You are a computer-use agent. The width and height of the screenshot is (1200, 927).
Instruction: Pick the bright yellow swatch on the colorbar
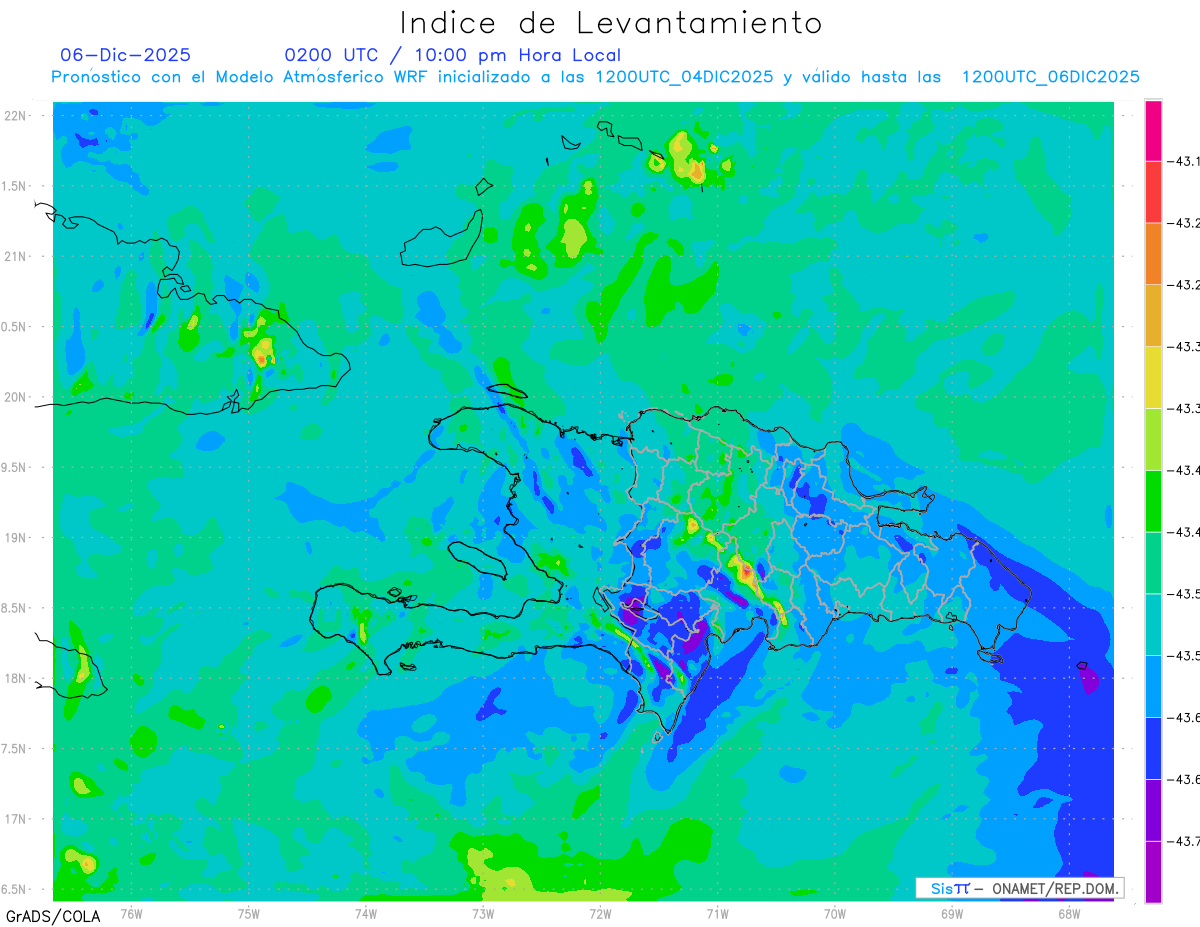pos(1153,377)
